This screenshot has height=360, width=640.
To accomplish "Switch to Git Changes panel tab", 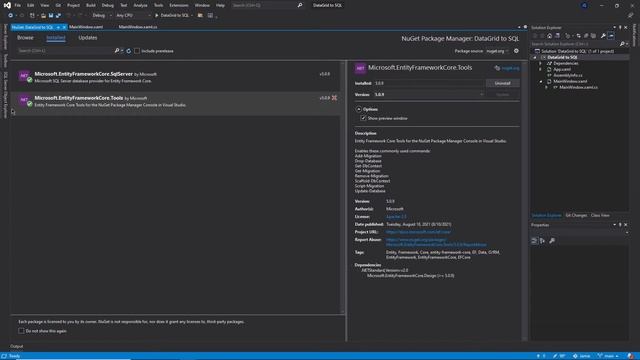I will point(576,216).
